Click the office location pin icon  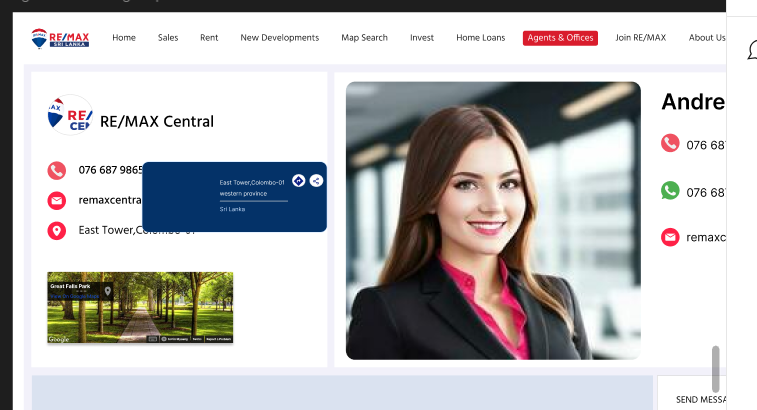click(x=56, y=230)
